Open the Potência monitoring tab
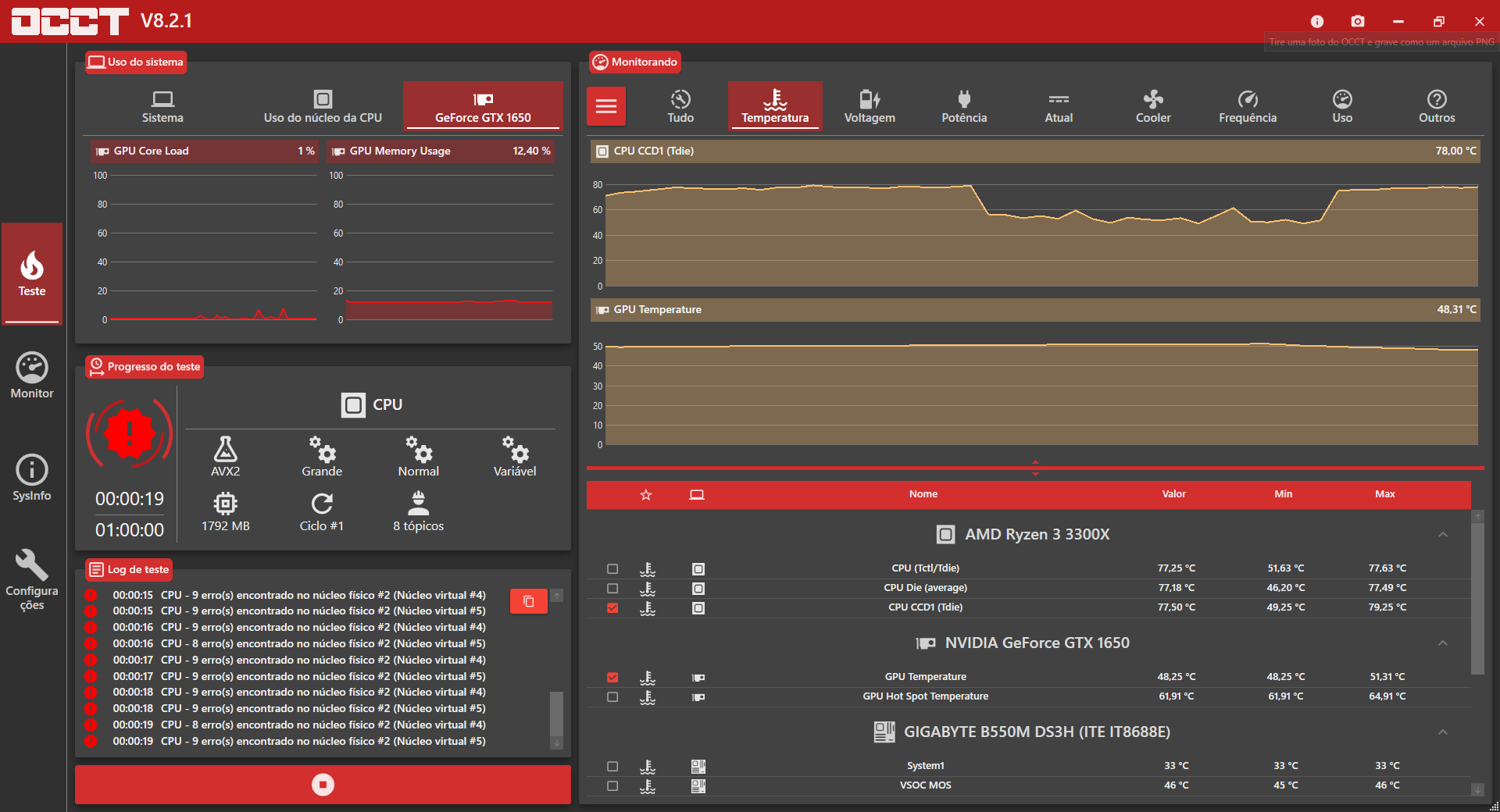Image resolution: width=1500 pixels, height=812 pixels. 964,106
